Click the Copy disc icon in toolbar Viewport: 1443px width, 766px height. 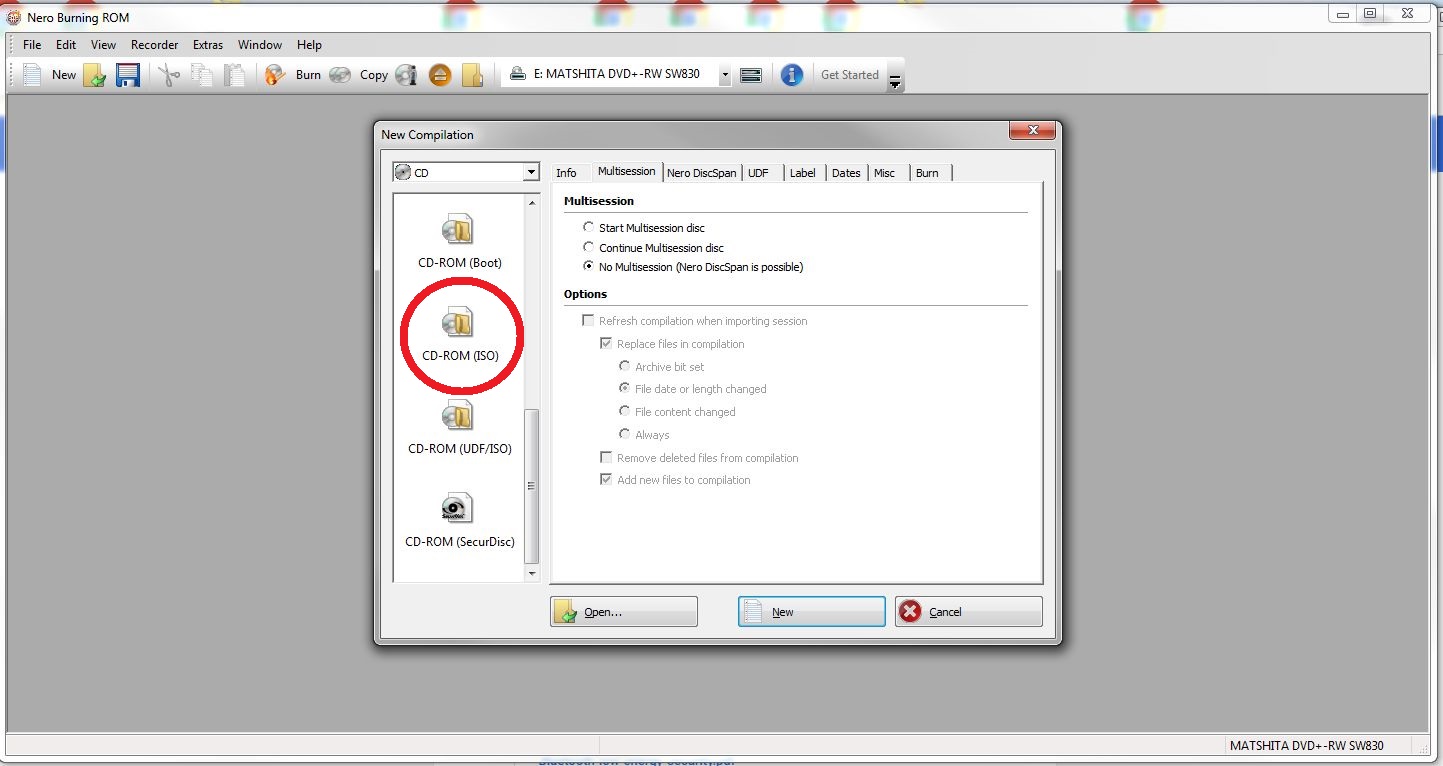[x=341, y=75]
